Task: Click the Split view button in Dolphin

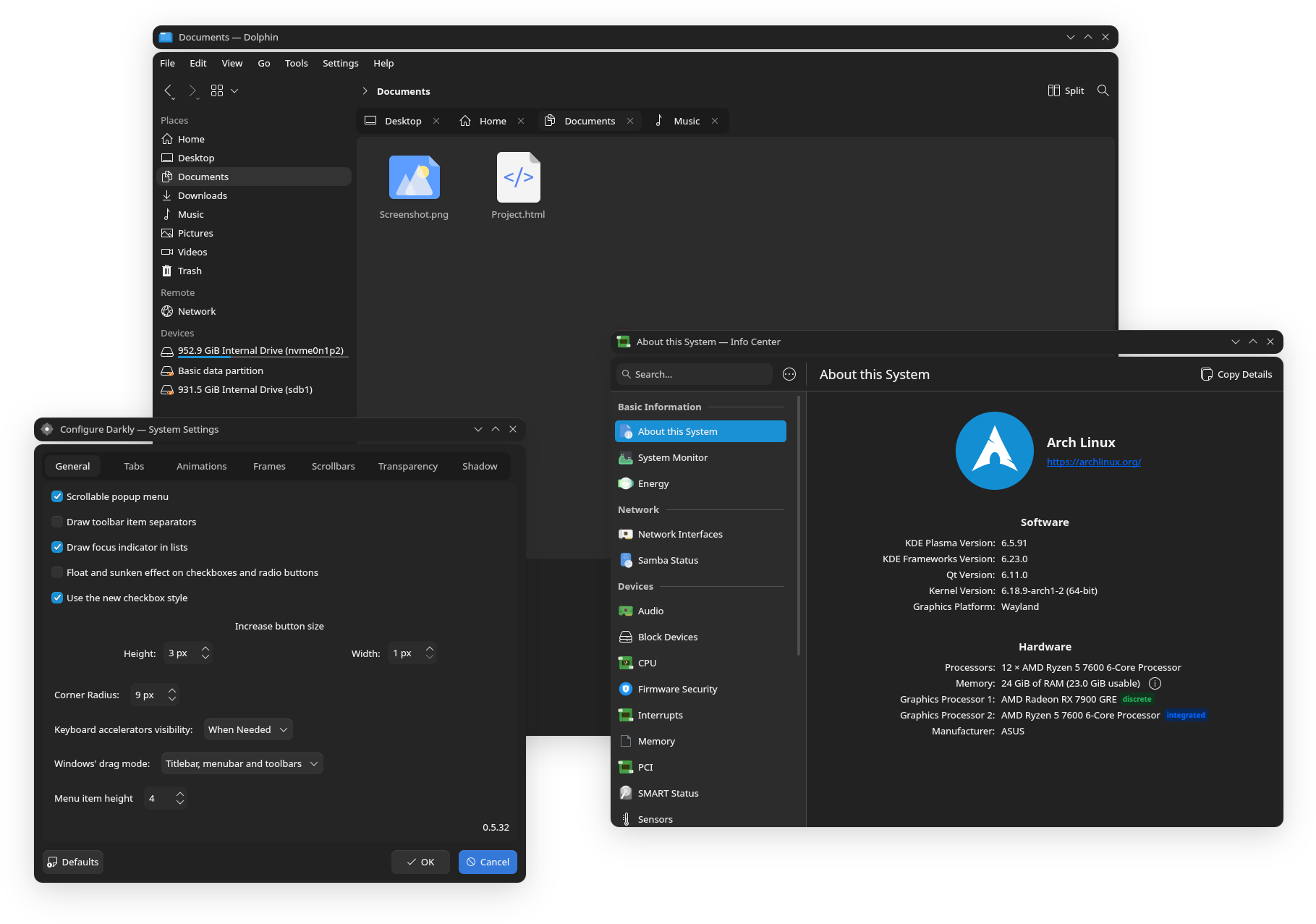Action: click(1066, 90)
